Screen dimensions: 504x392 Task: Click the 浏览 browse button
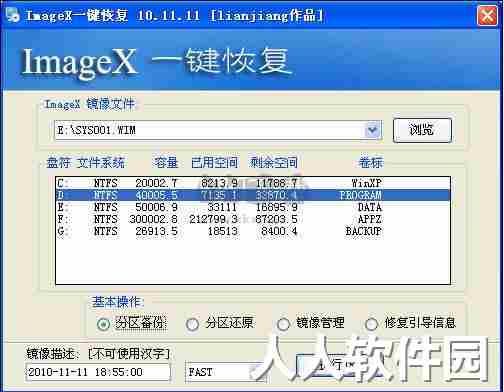pos(422,130)
